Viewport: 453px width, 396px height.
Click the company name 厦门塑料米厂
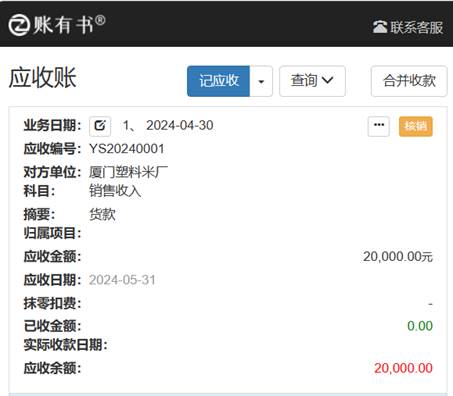tap(128, 172)
